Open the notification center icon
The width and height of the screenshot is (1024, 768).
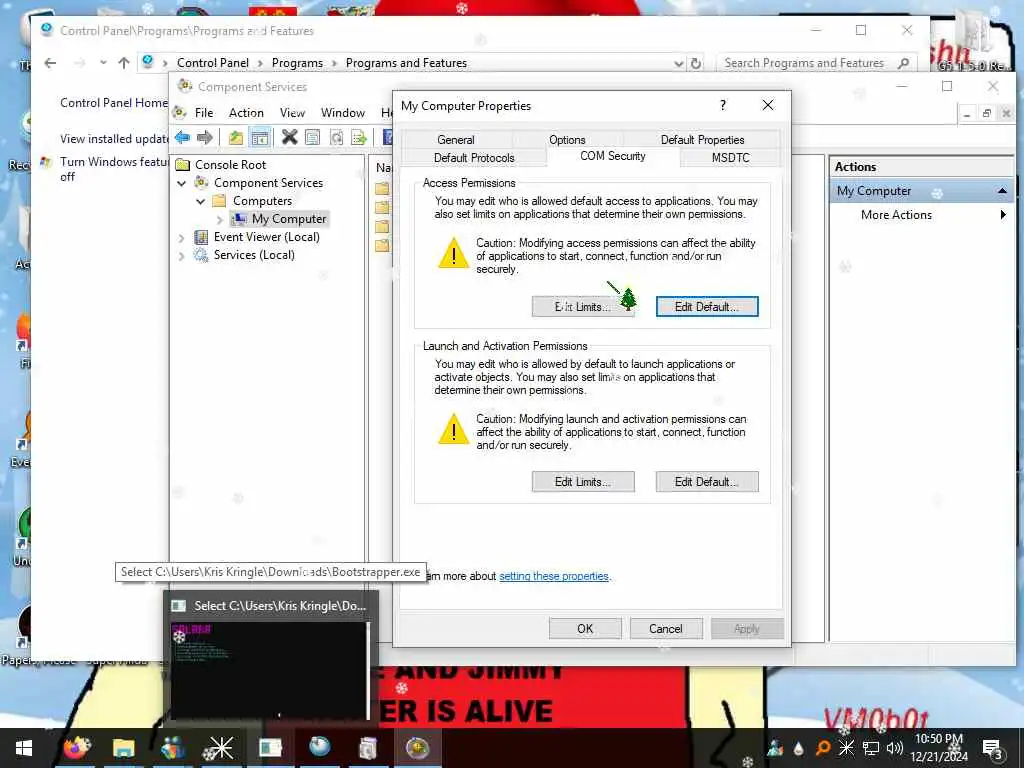(x=992, y=749)
